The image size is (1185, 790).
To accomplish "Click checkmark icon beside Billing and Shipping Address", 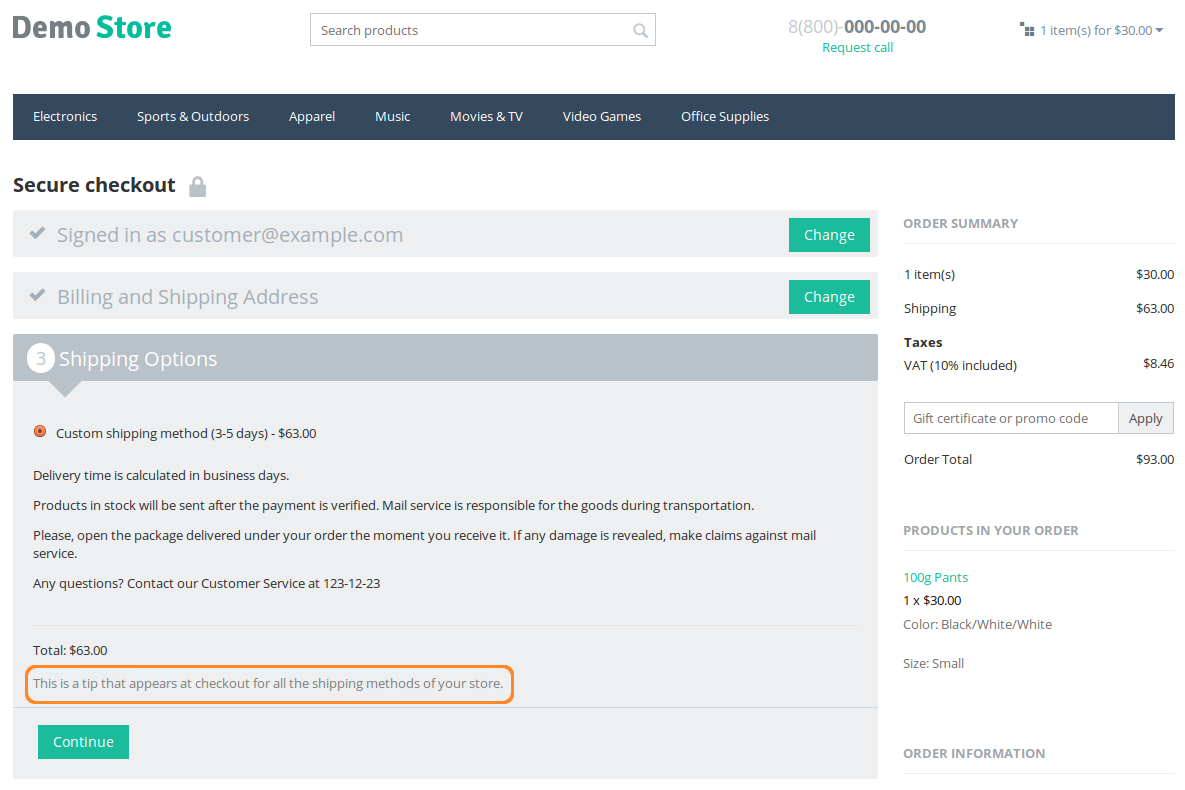I will [x=37, y=296].
